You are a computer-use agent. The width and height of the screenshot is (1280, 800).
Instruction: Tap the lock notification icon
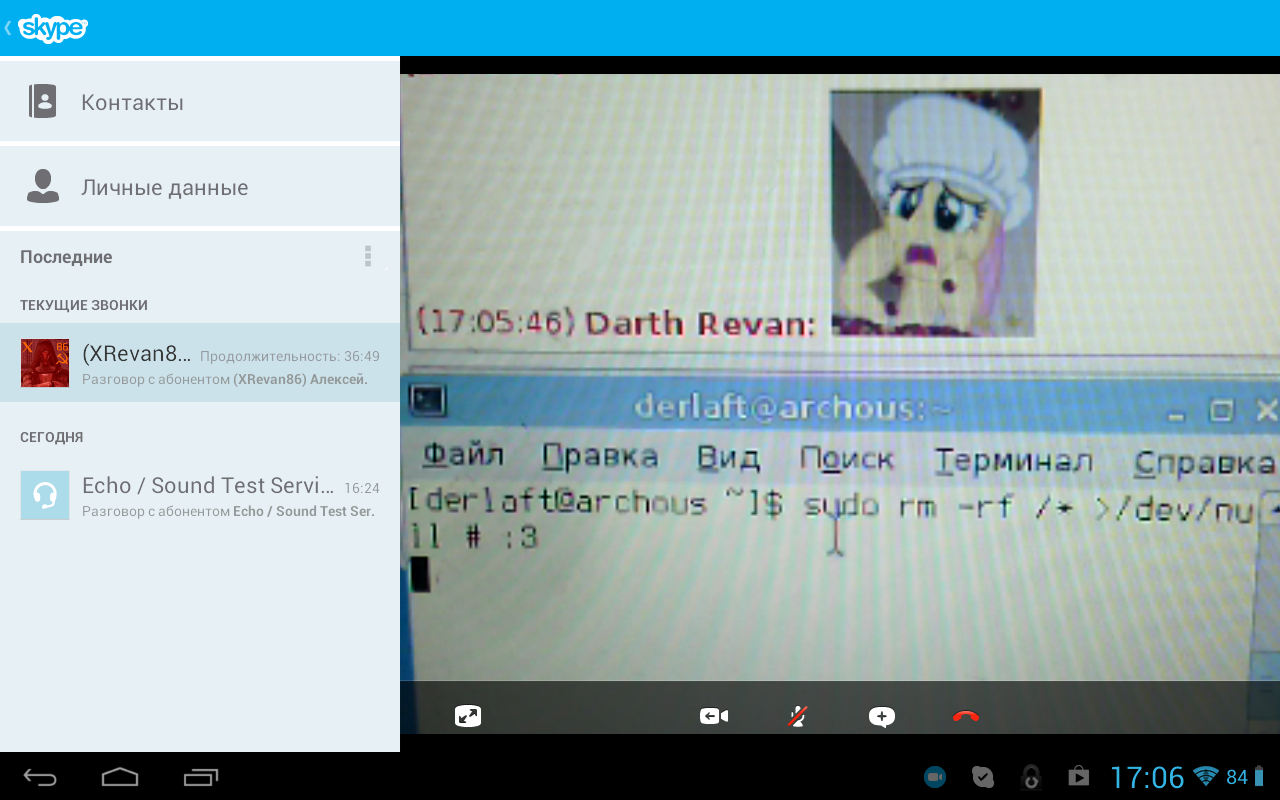point(1031,777)
